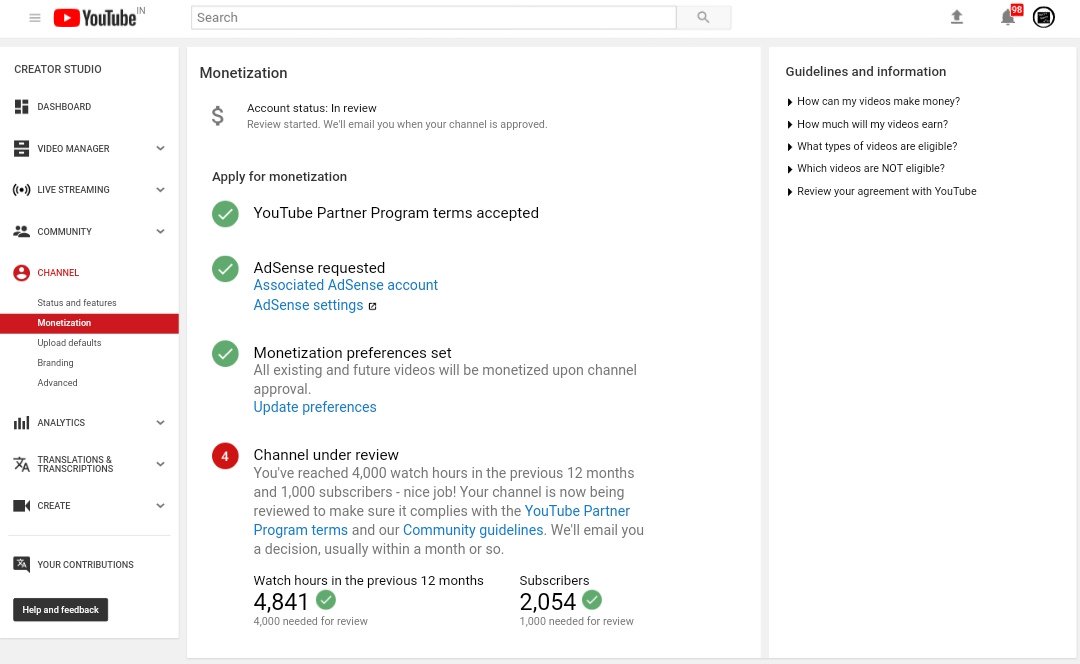
Task: Click the Dashboard grid icon
Action: (x=21, y=107)
